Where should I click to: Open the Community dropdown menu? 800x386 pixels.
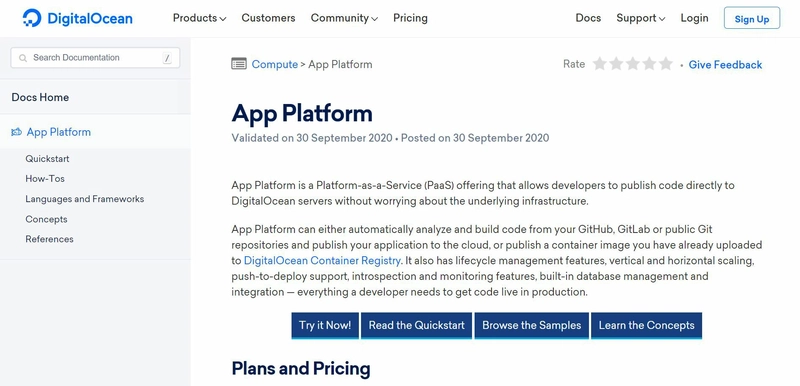coord(344,18)
